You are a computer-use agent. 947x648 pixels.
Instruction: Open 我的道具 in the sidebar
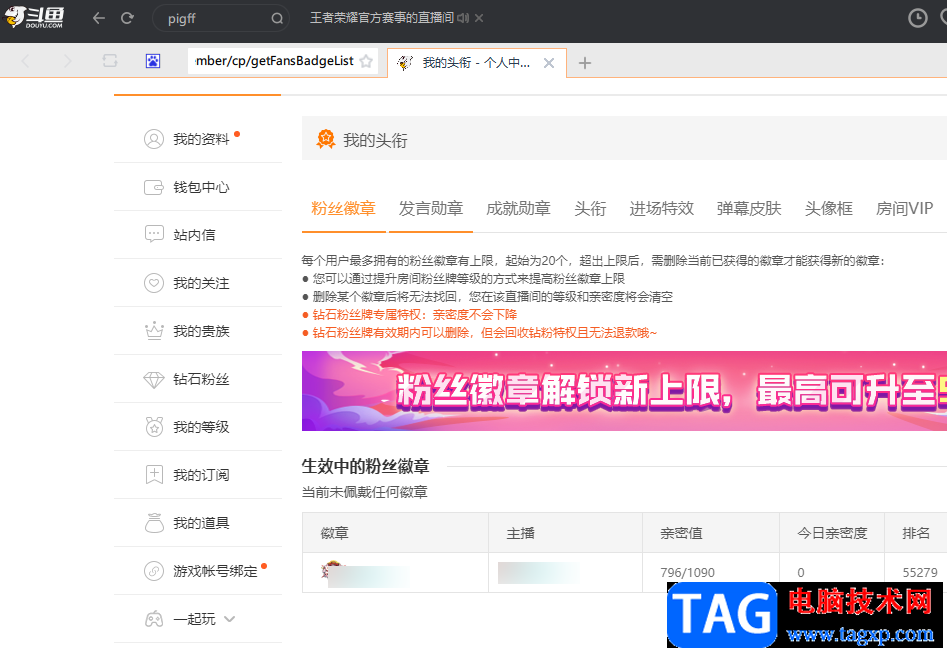point(201,523)
